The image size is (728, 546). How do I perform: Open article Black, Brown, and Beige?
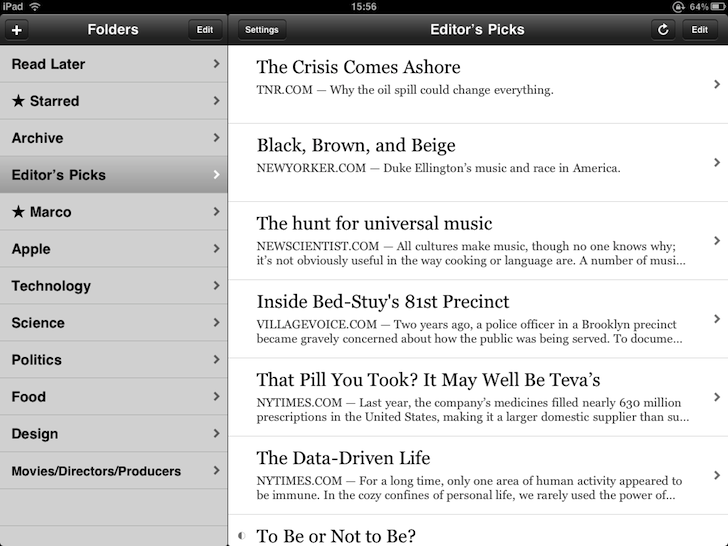click(x=478, y=162)
